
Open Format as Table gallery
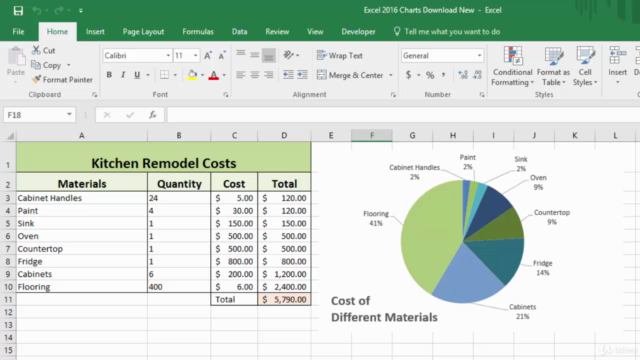553,66
